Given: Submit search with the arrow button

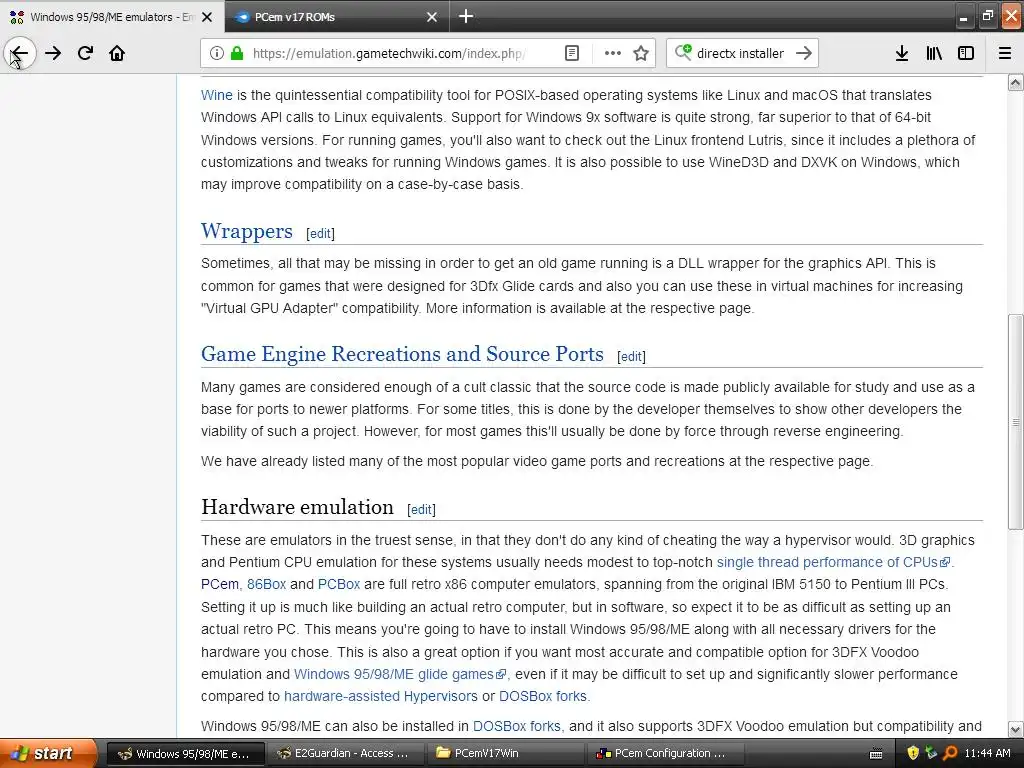Looking at the screenshot, I should click(804, 54).
